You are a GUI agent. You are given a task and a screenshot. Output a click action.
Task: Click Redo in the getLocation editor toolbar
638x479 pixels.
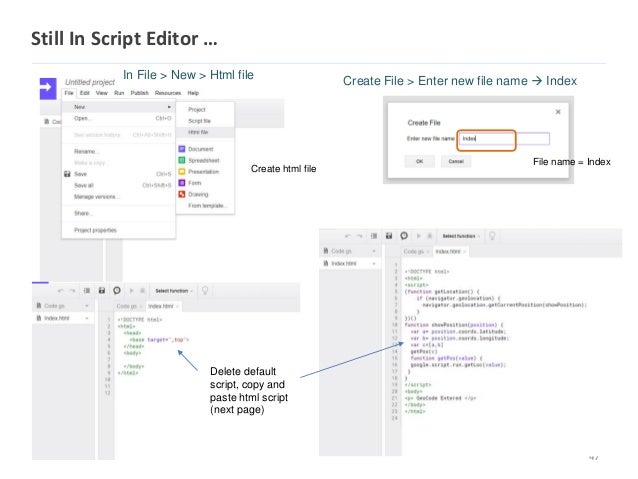(x=359, y=236)
